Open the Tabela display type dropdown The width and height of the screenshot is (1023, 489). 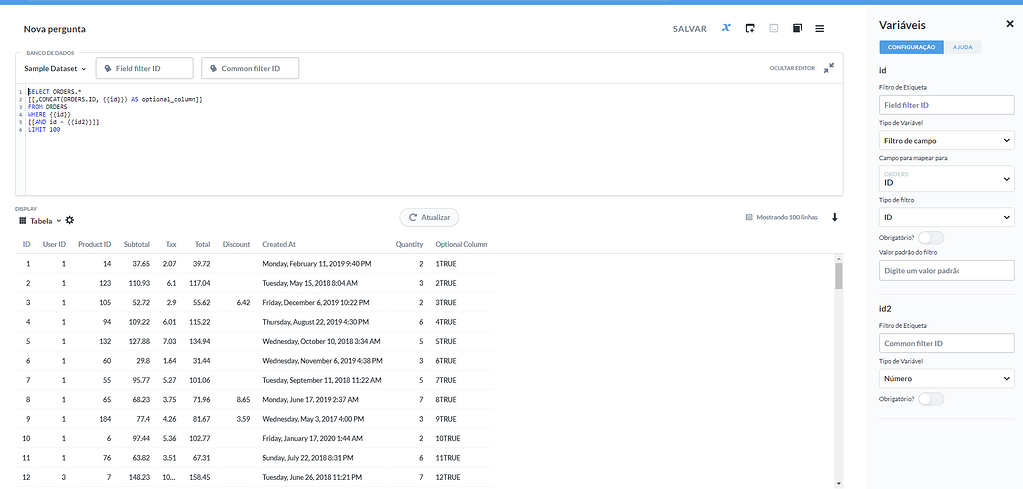40,221
